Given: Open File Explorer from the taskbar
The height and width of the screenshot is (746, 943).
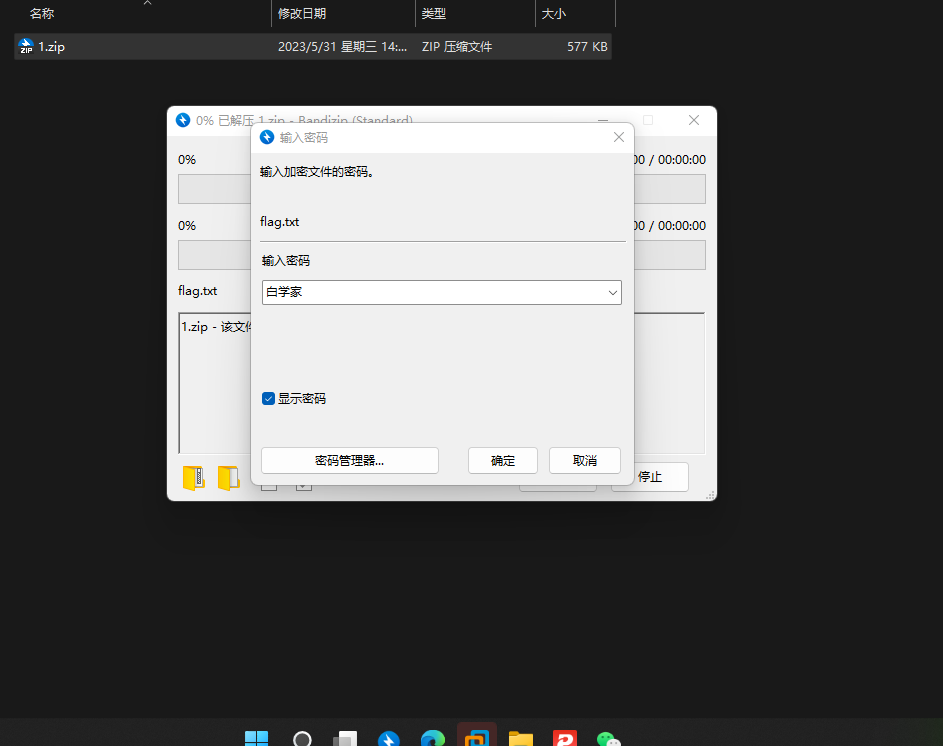Looking at the screenshot, I should (x=521, y=738).
